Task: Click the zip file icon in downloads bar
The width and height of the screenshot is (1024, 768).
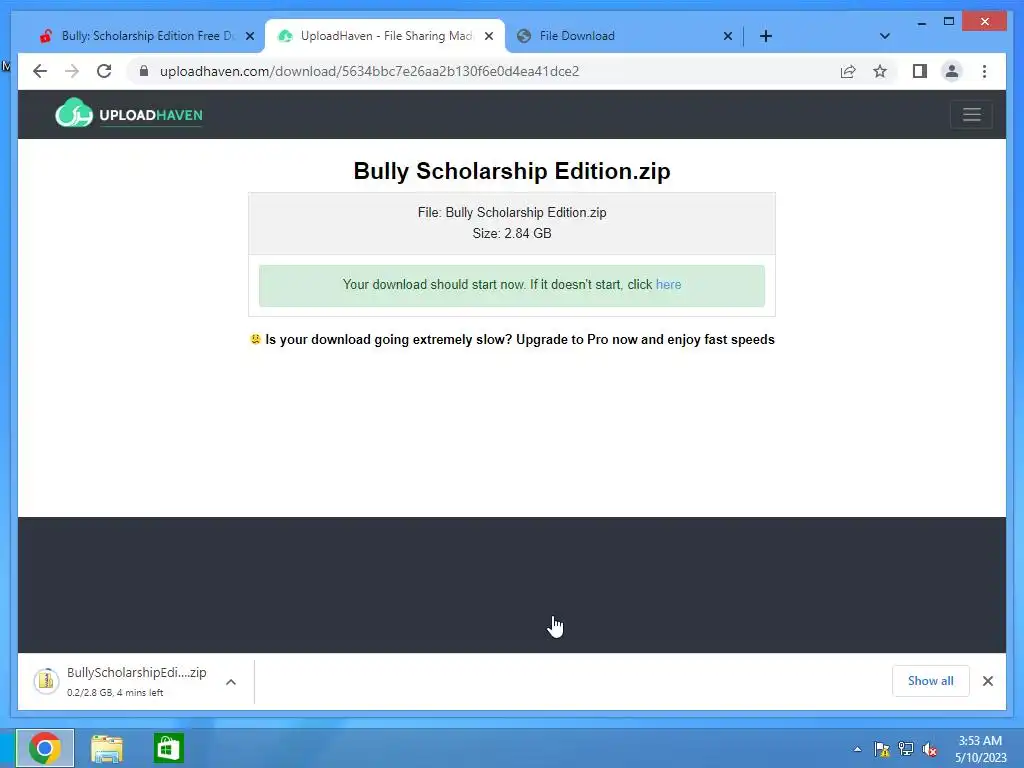Action: [46, 681]
